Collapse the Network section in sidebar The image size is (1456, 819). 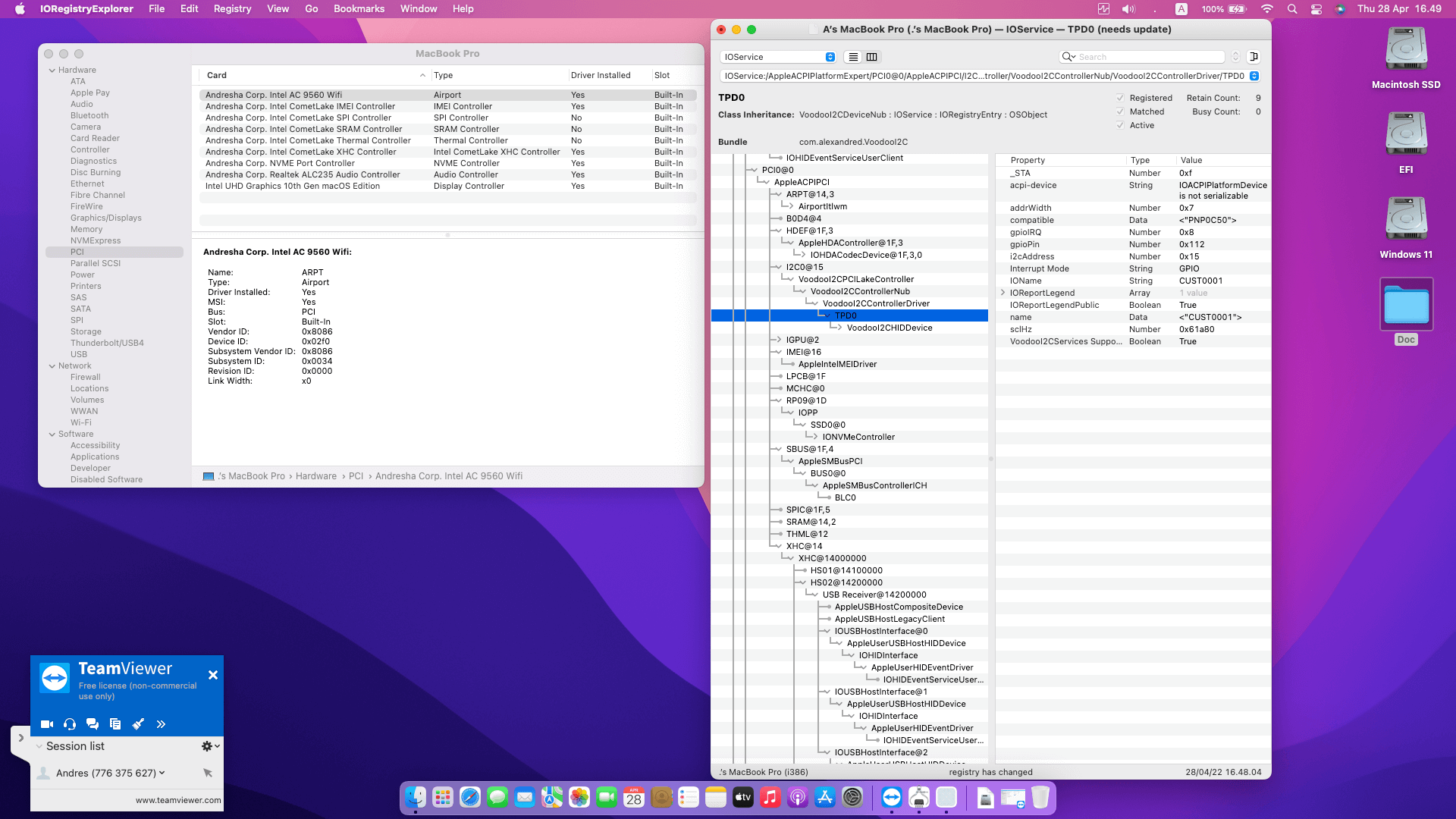(52, 366)
